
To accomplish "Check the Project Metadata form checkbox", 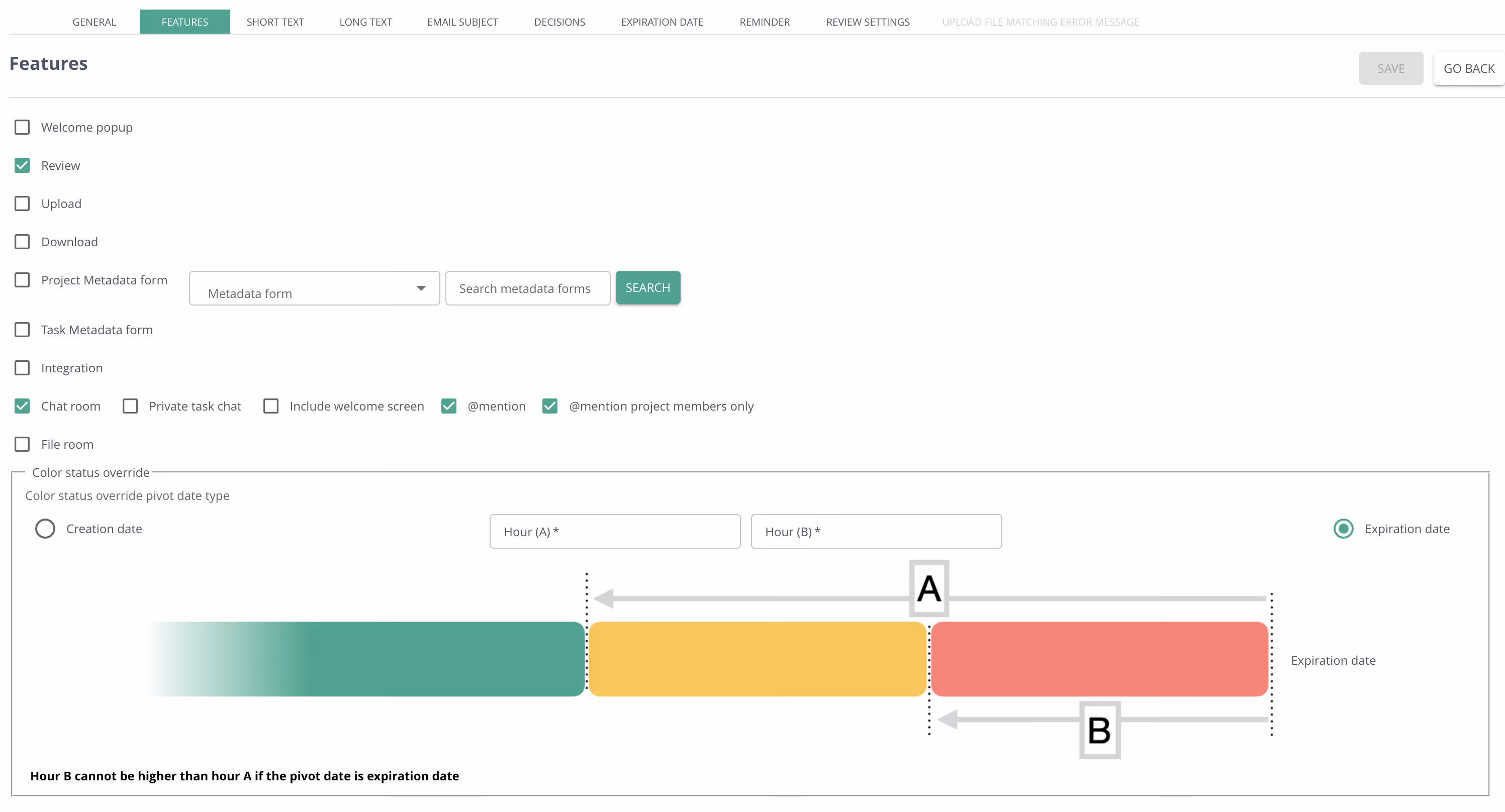I will [x=22, y=280].
